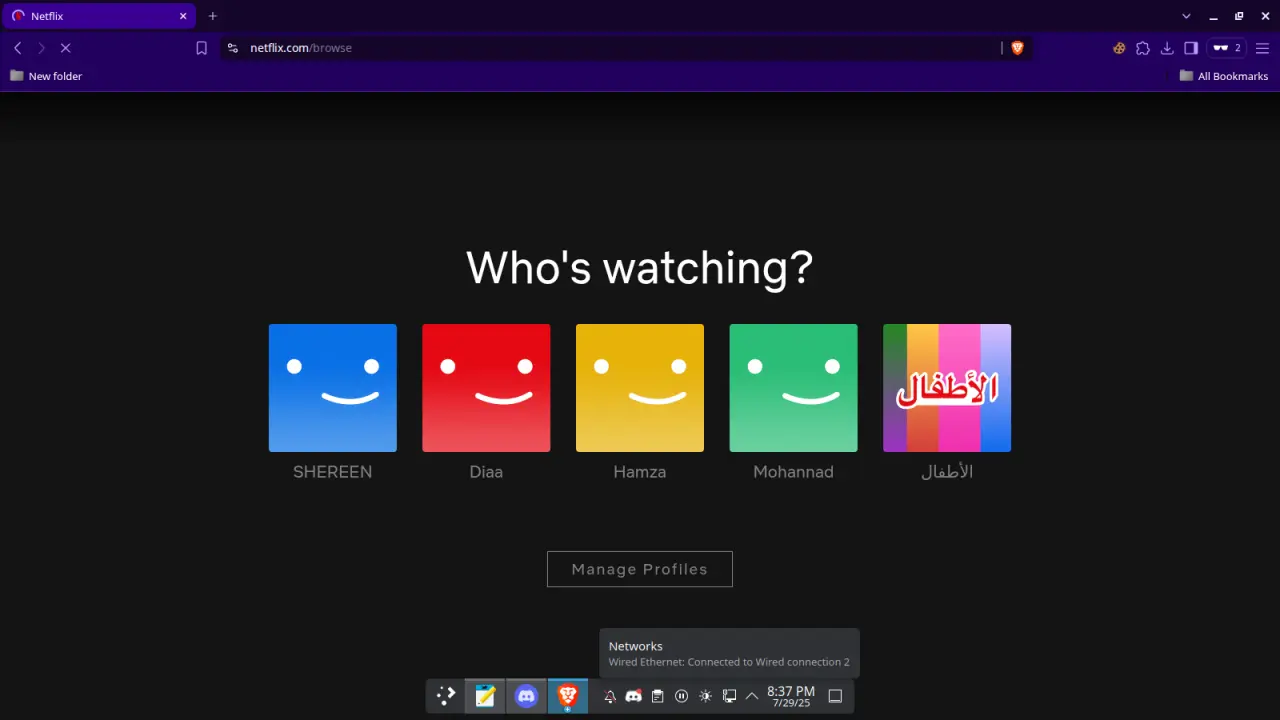This screenshot has width=1280, height=720.
Task: Stop loading the page
Action: 65,48
